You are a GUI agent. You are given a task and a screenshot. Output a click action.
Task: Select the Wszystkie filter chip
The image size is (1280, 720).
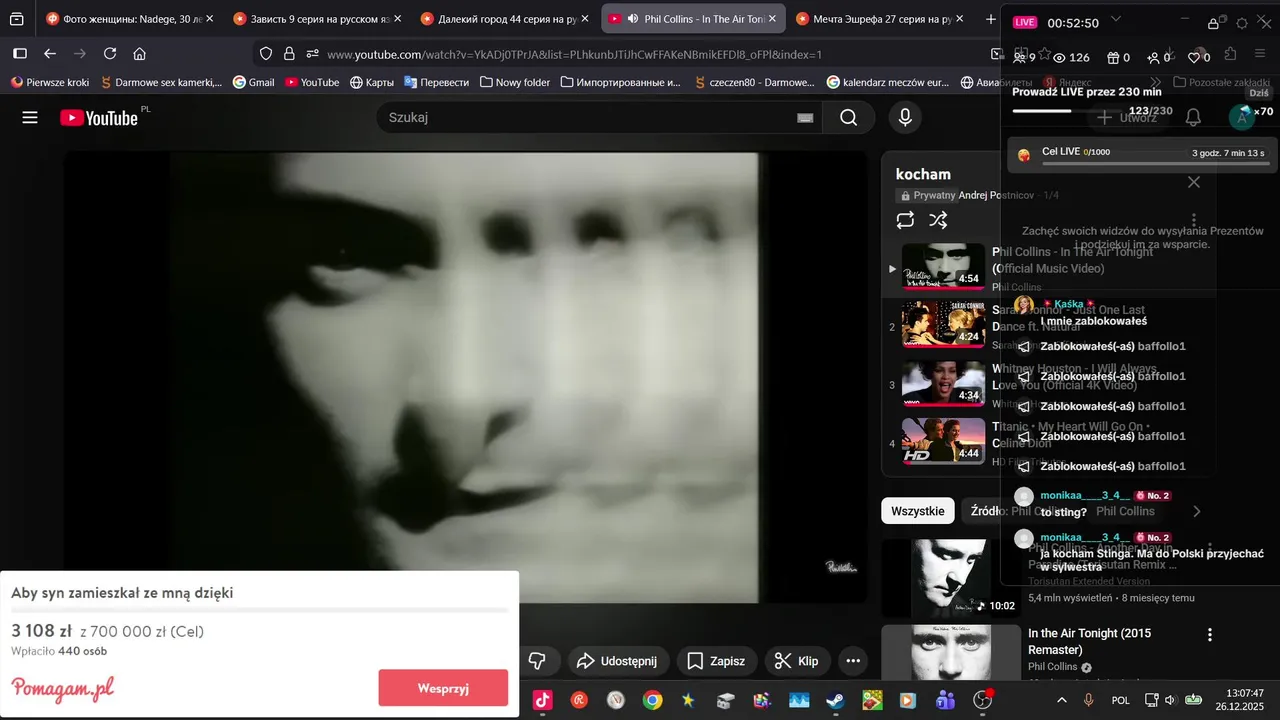point(918,511)
